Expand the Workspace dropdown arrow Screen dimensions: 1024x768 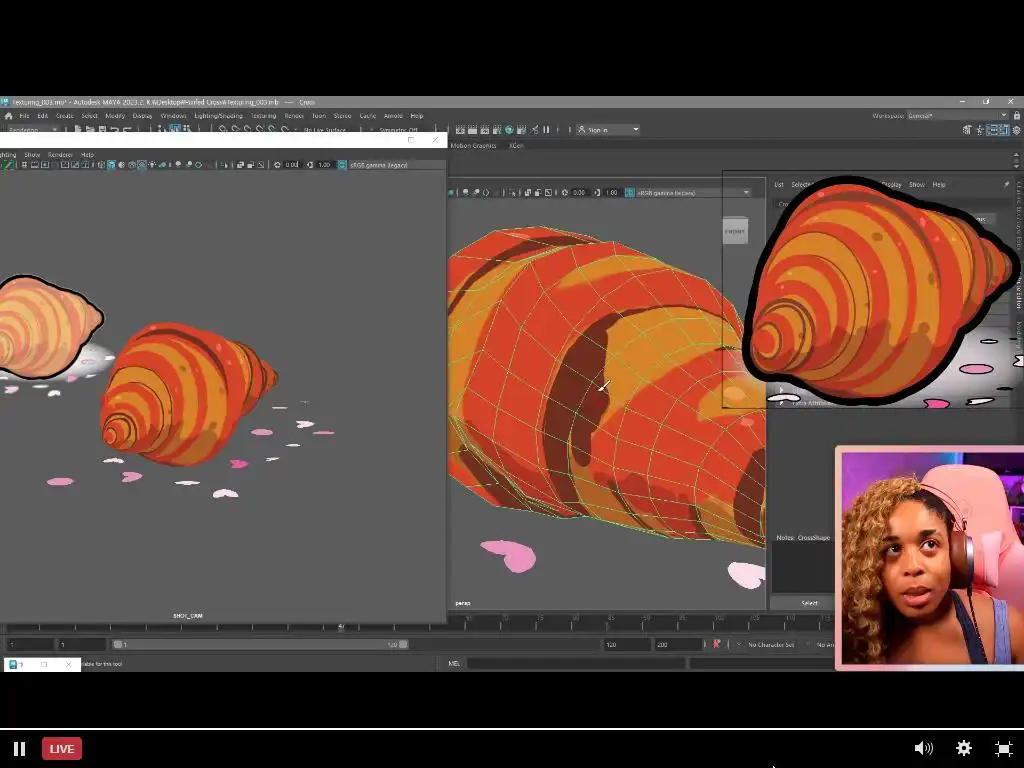[1004, 116]
